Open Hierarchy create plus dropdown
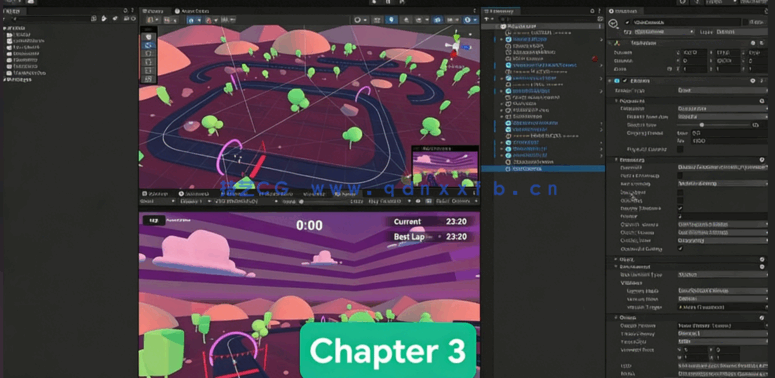 [x=489, y=19]
